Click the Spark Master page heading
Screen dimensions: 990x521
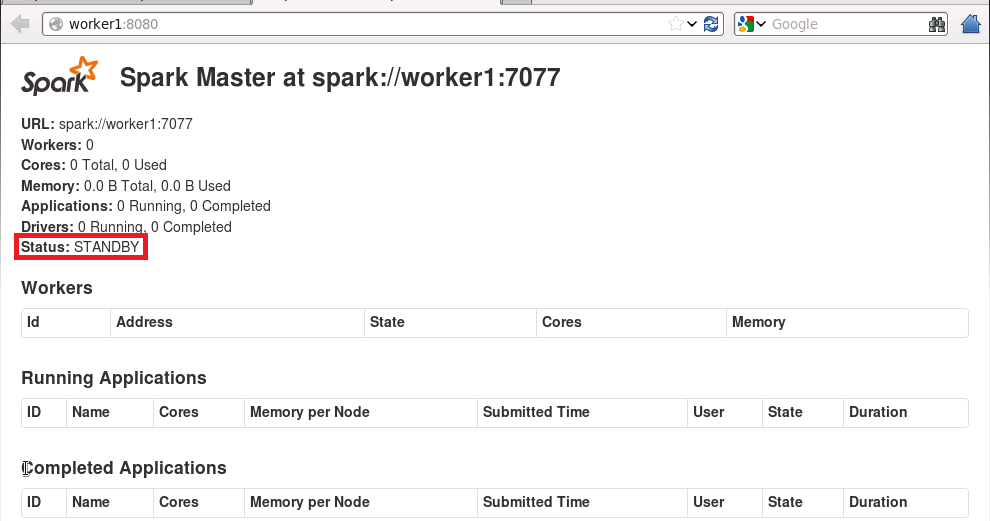tap(340, 77)
